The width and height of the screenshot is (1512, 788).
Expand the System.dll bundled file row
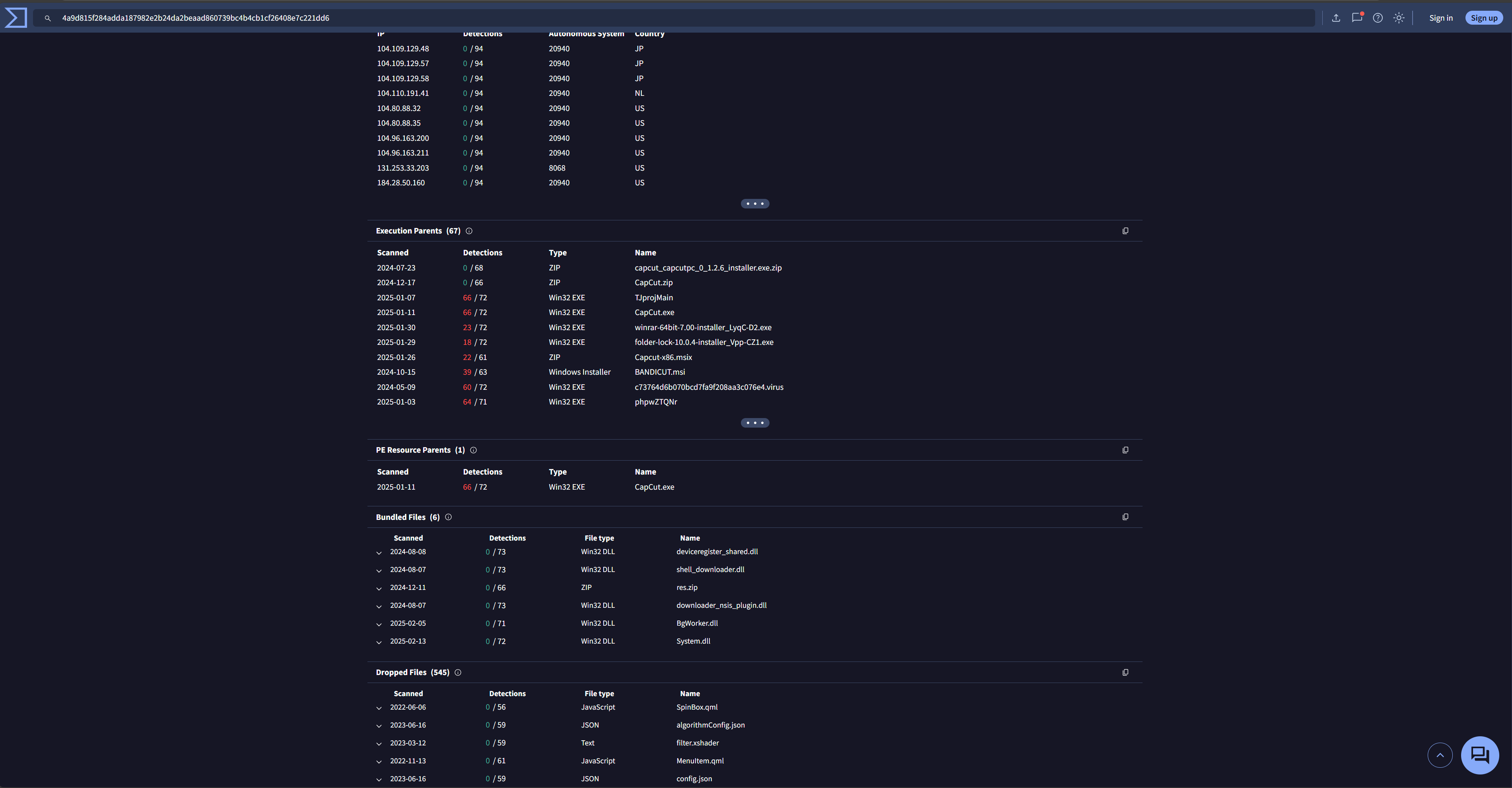[x=379, y=642]
